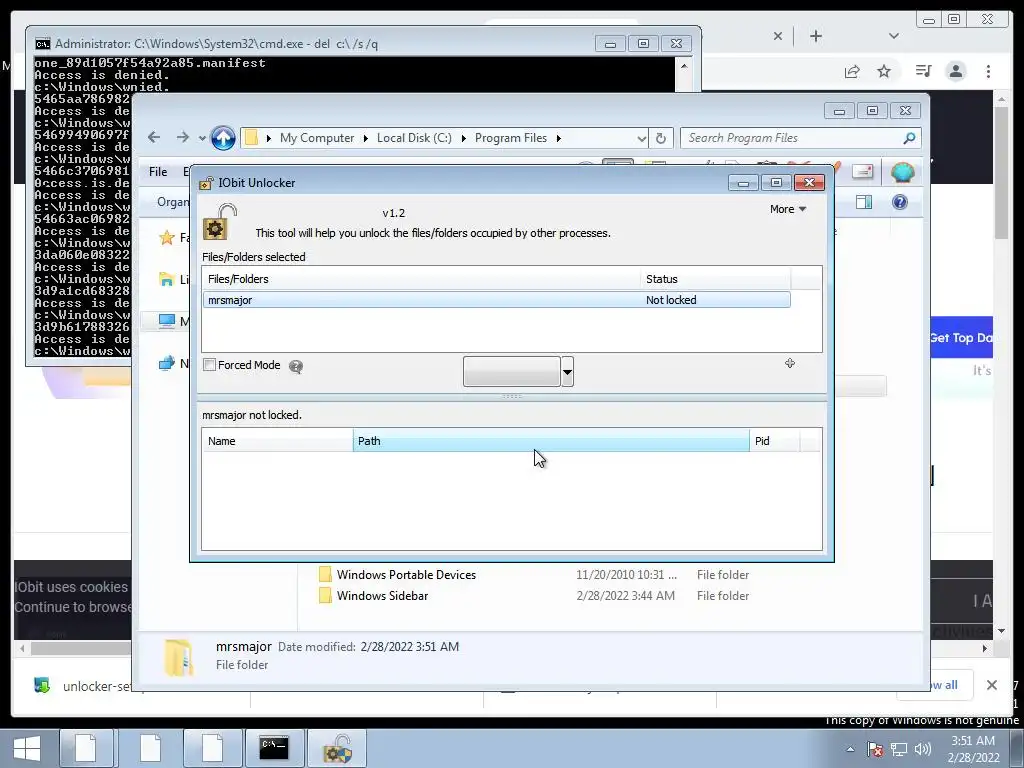Click the Network icon in navigation pane
The image size is (1024, 768).
167,363
